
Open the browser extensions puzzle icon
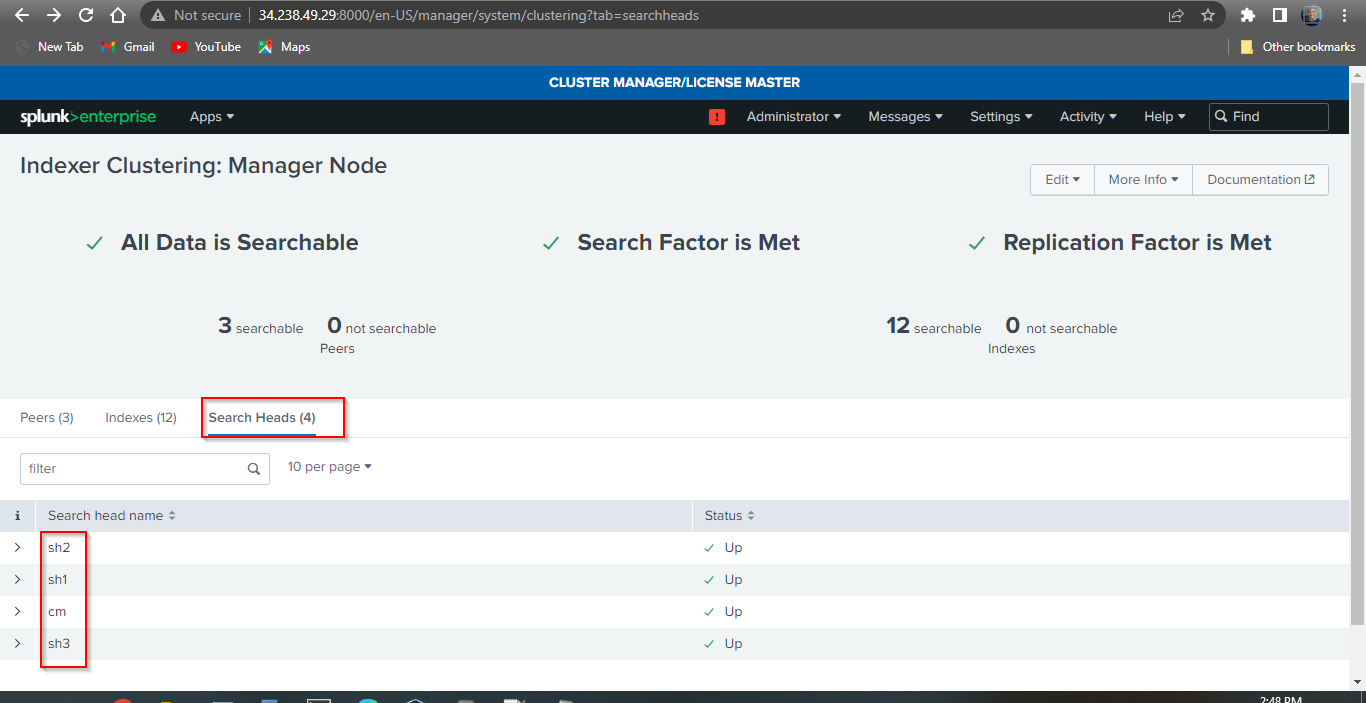click(1249, 15)
